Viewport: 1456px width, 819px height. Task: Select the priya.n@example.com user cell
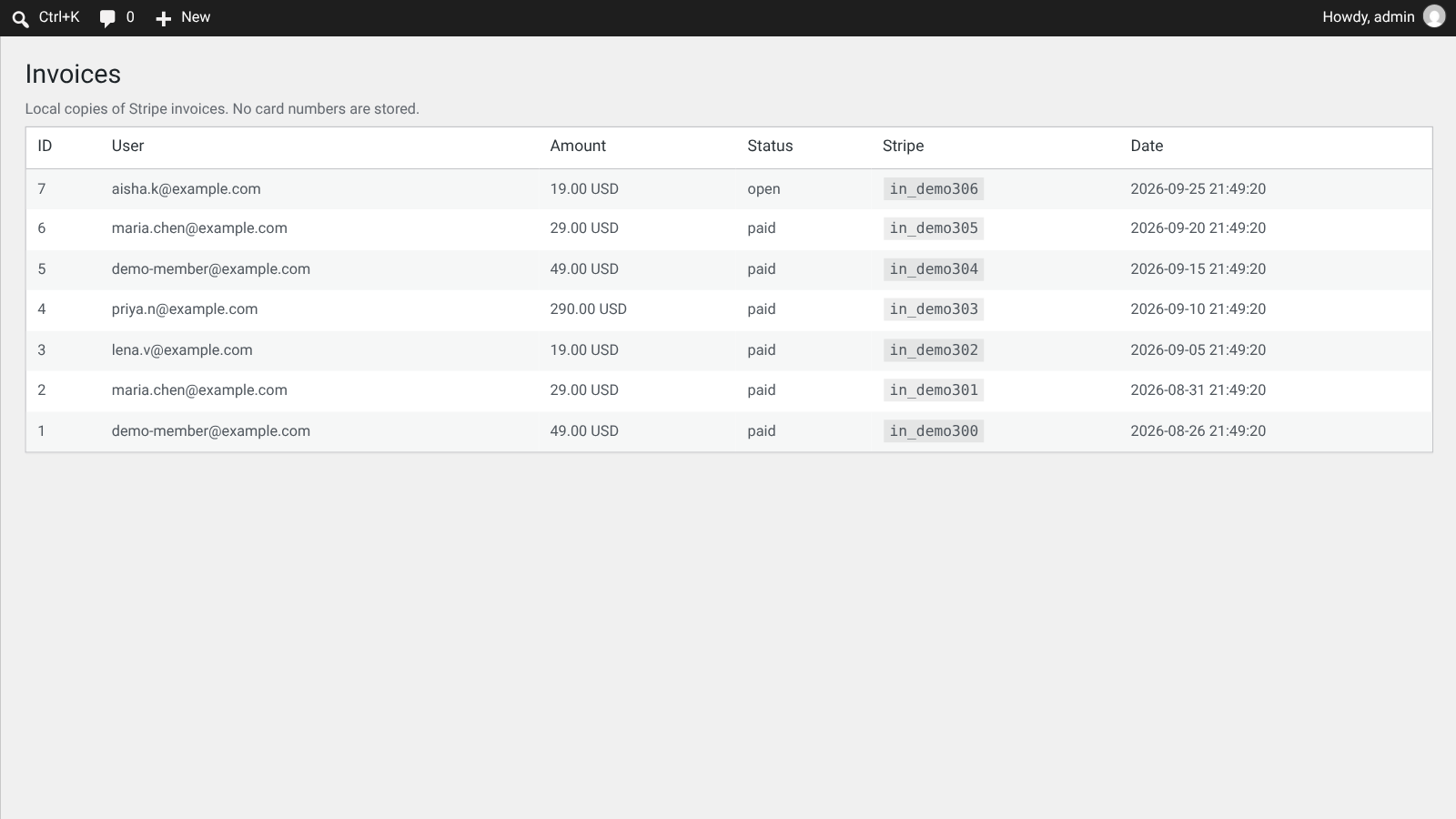click(185, 309)
